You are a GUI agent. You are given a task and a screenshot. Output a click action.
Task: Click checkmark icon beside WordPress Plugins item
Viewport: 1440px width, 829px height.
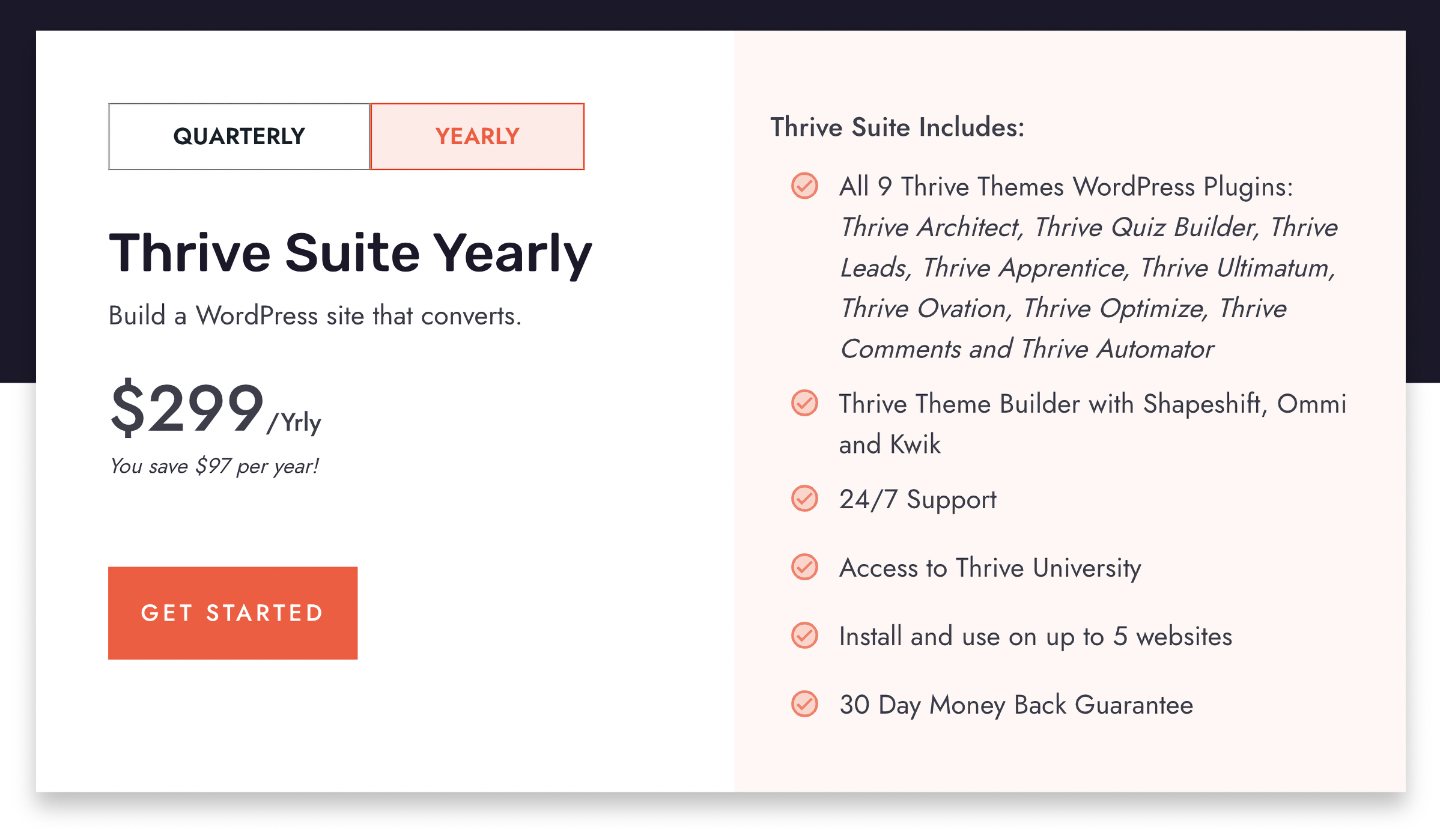[x=805, y=186]
